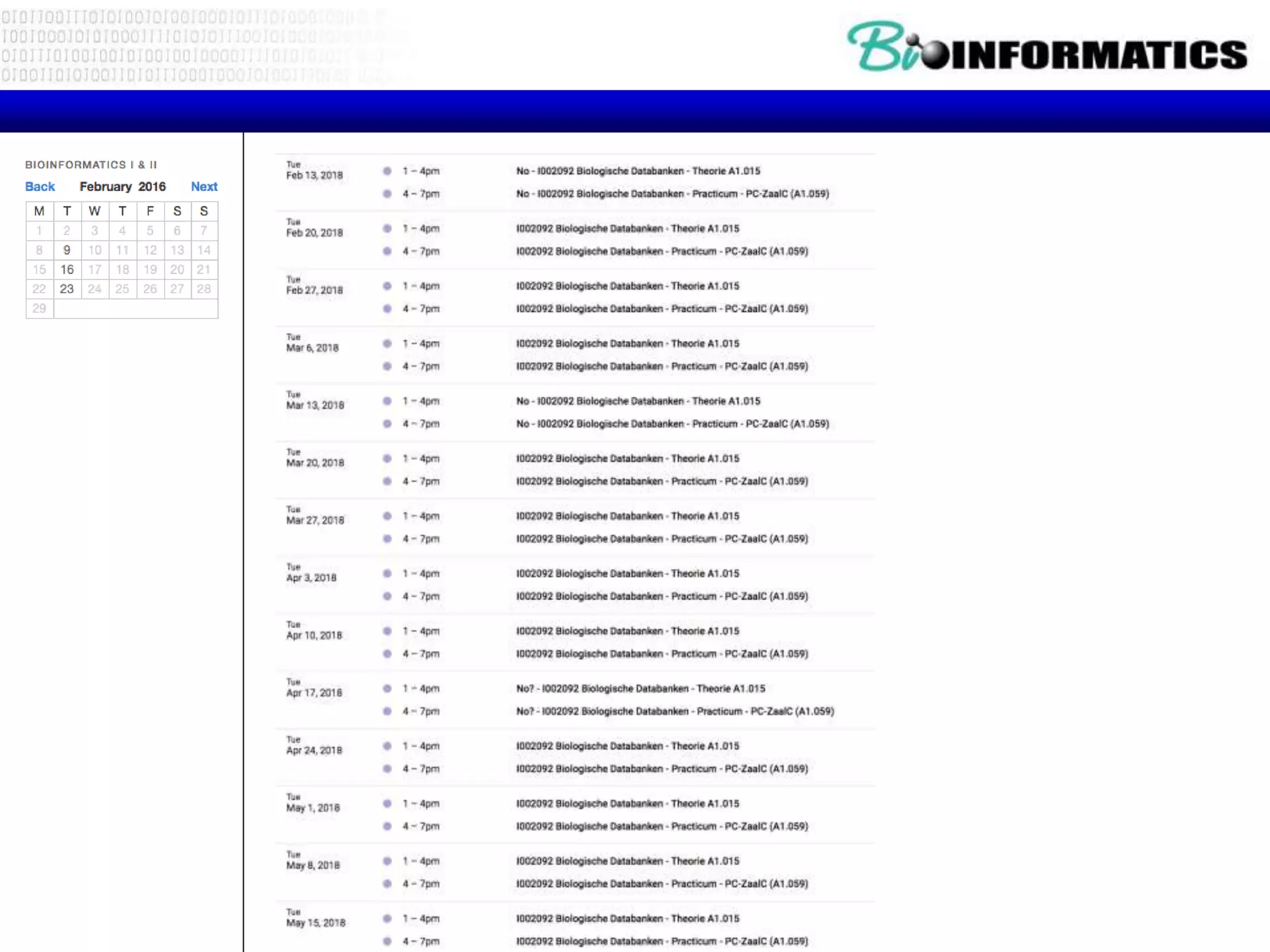Click the Next link in calendar
Image resolution: width=1270 pixels, height=952 pixels.
[204, 187]
